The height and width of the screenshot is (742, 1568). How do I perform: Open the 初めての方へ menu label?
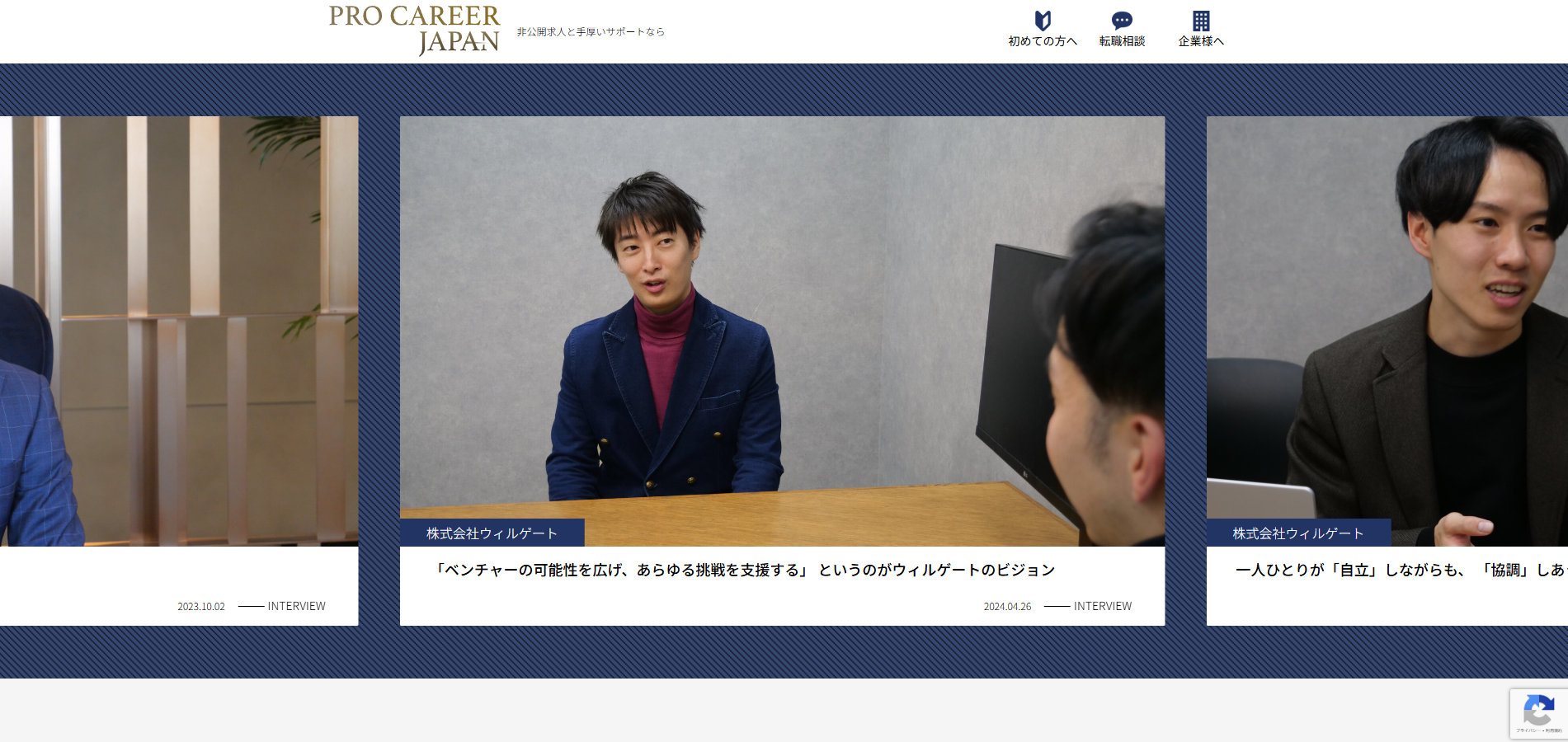[1043, 41]
